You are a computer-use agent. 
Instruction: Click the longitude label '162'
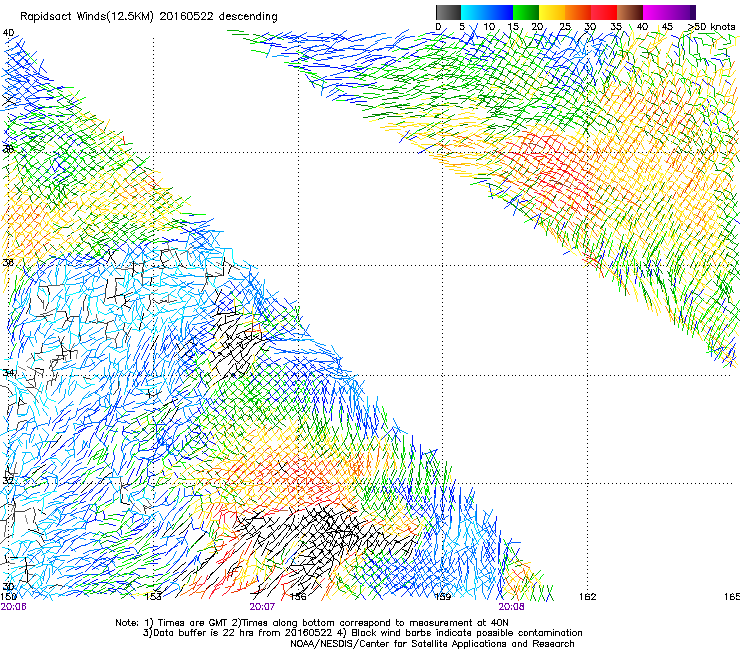point(588,597)
